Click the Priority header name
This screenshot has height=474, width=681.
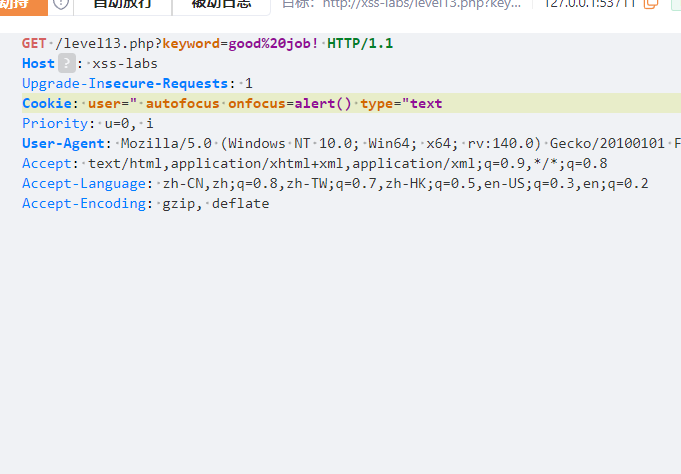click(x=55, y=123)
